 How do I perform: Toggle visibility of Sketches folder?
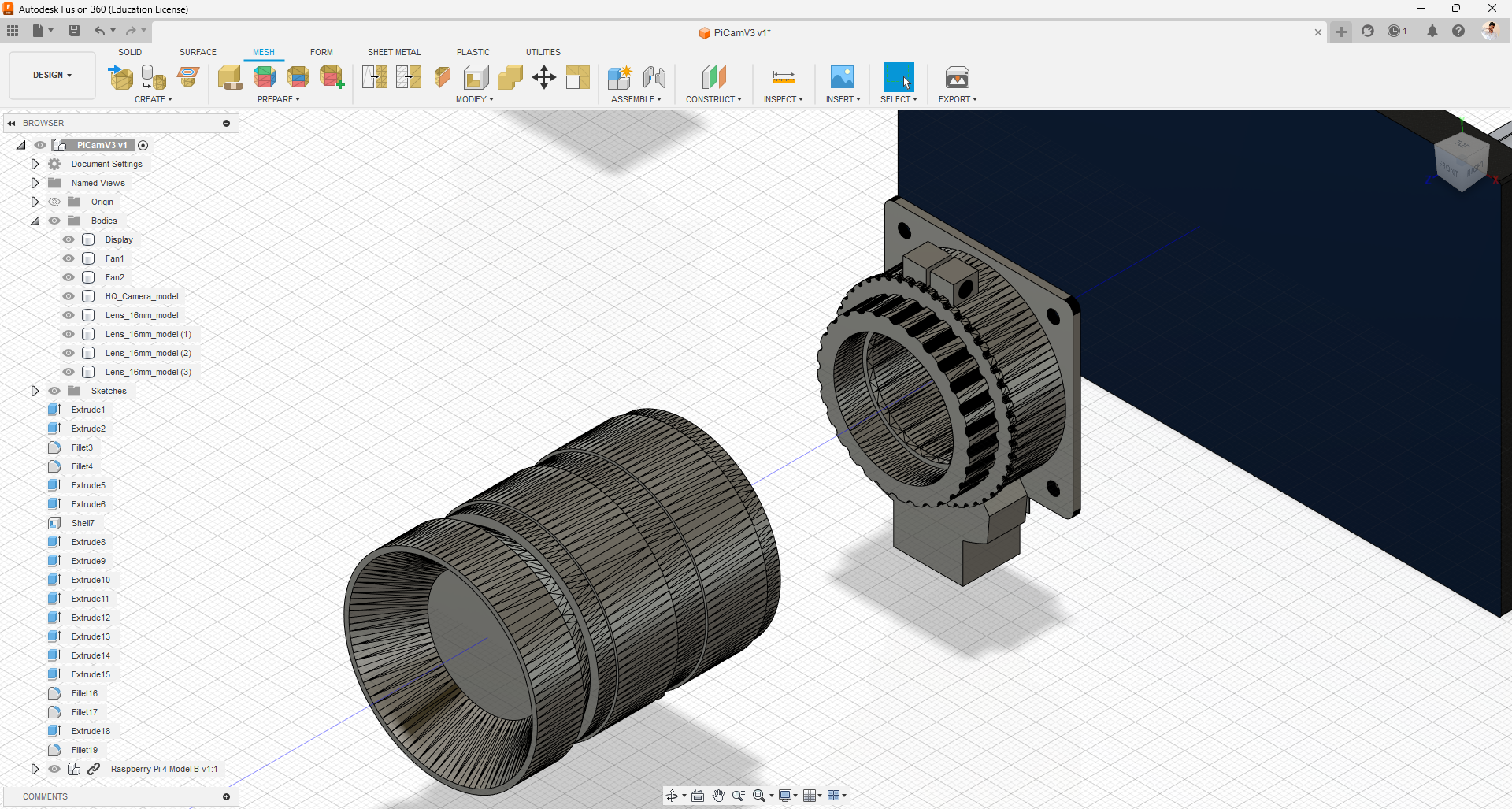tap(54, 391)
